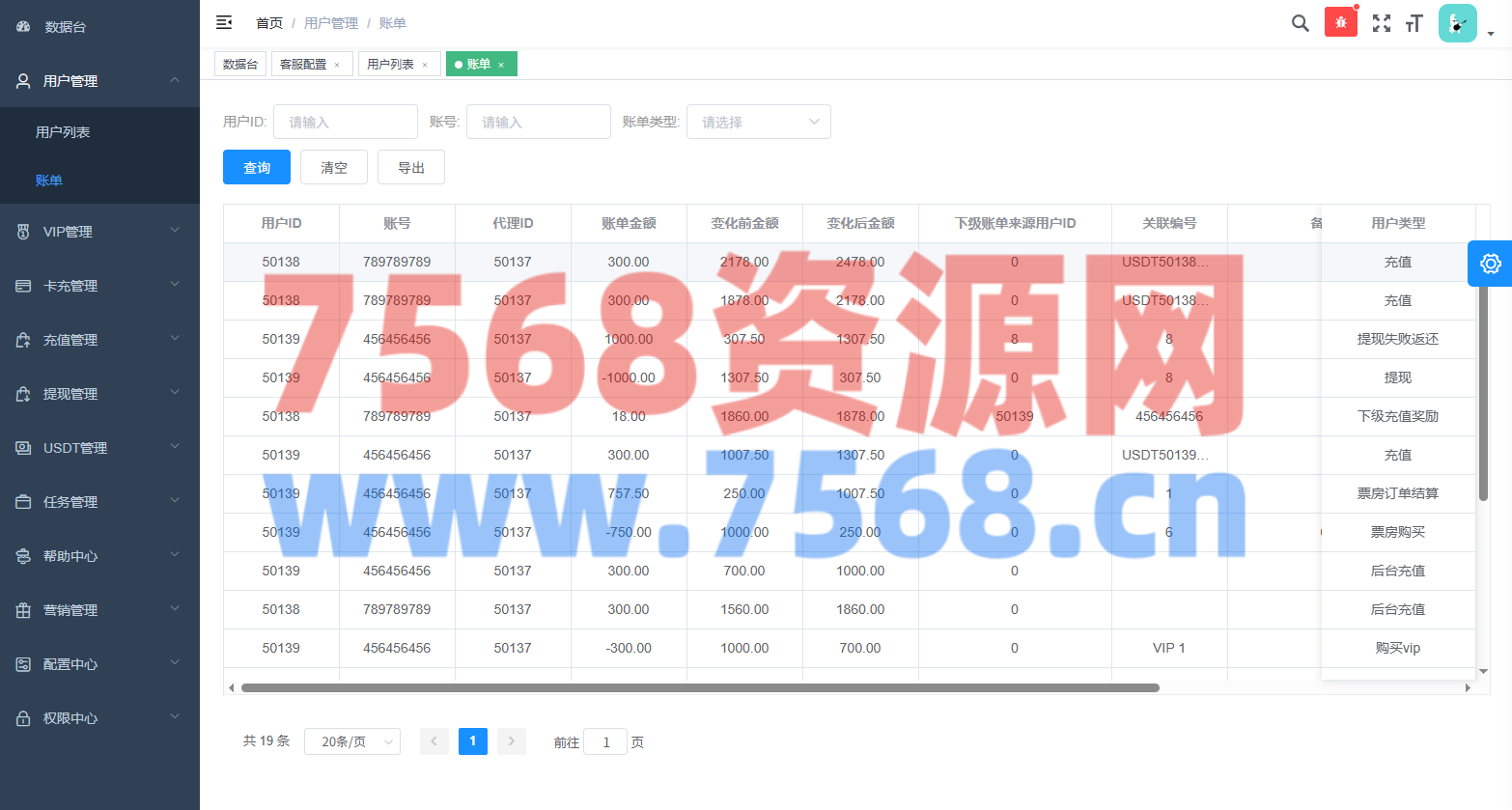Viewport: 1512px width, 810px height.
Task: Expand the 充值管理 sidebar menu
Action: coord(99,340)
